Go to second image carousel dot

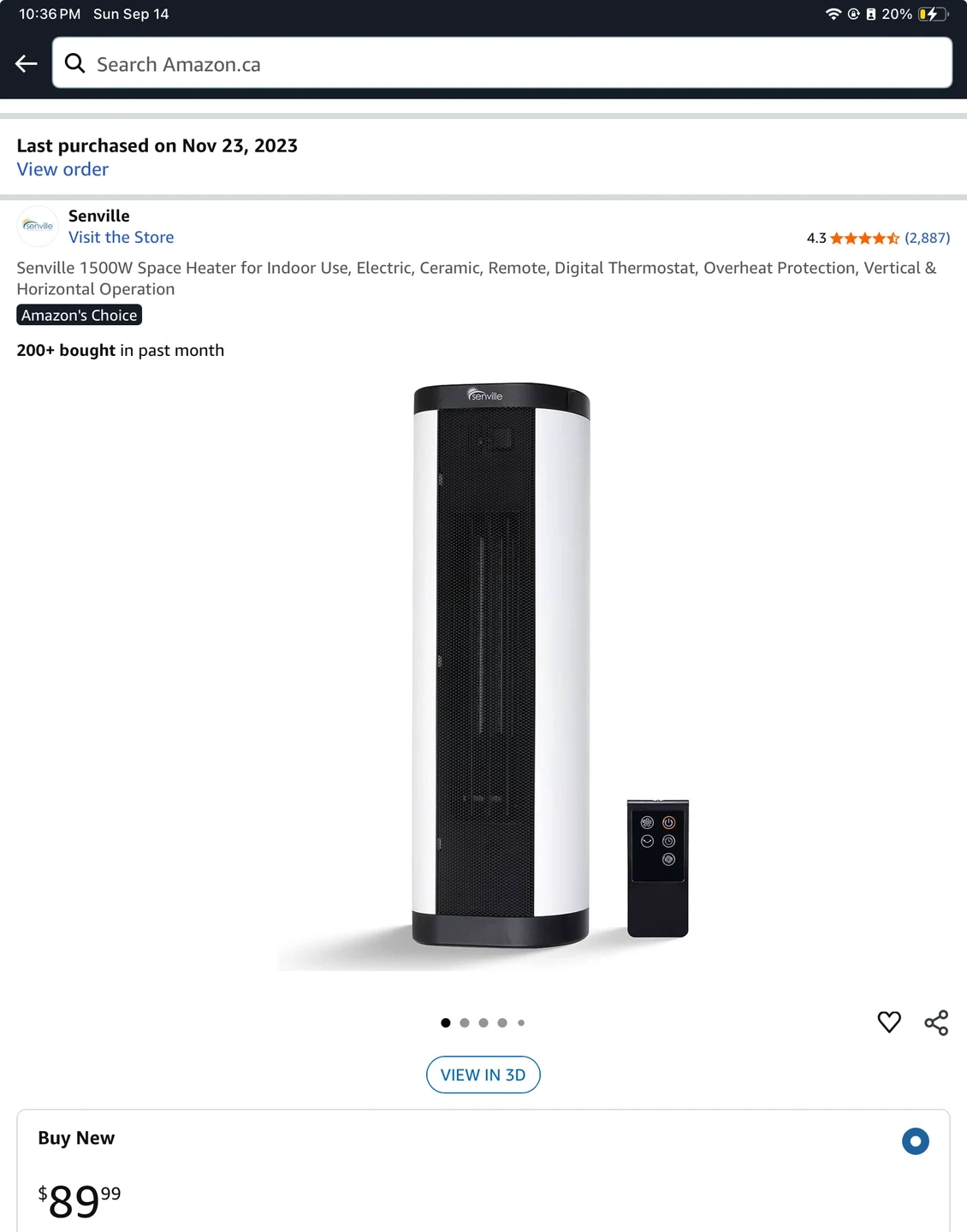465,1022
